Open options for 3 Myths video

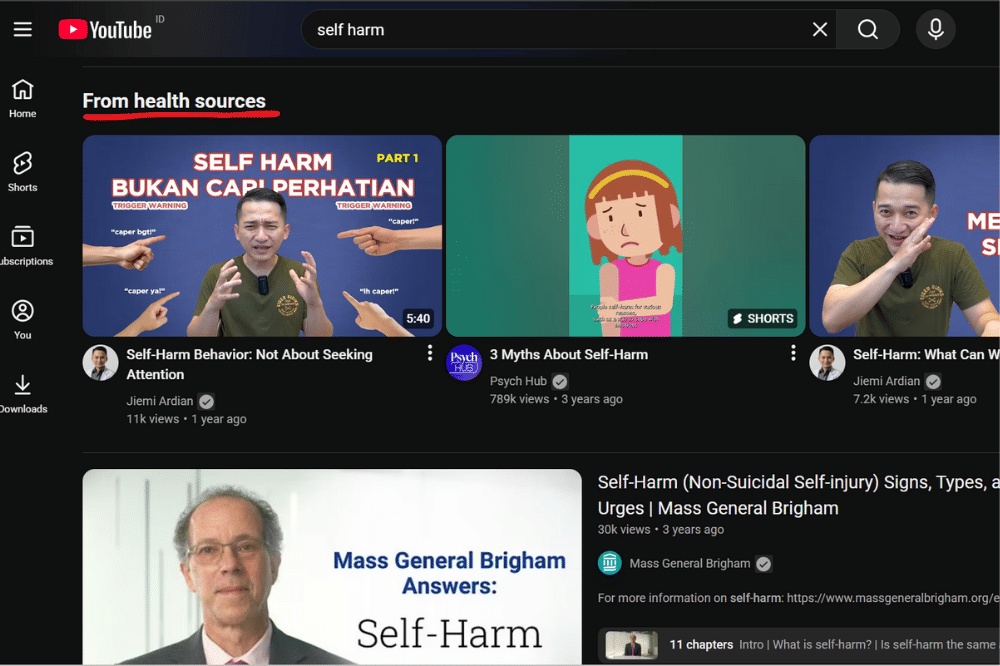793,353
